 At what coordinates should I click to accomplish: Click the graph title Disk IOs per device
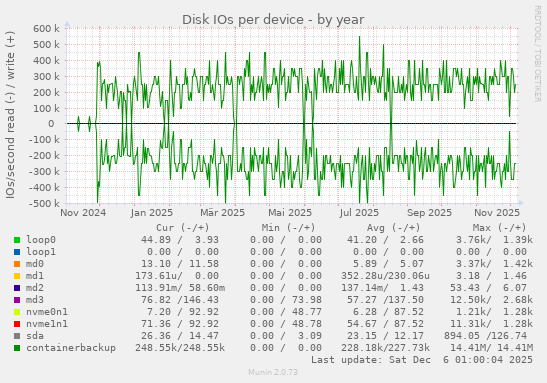[x=273, y=20]
